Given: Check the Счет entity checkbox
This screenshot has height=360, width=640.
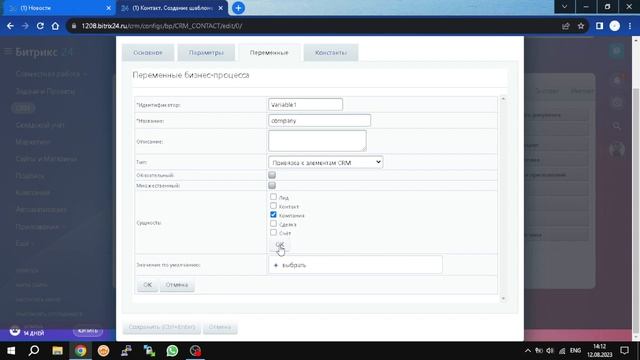Looking at the screenshot, I should pos(273,233).
